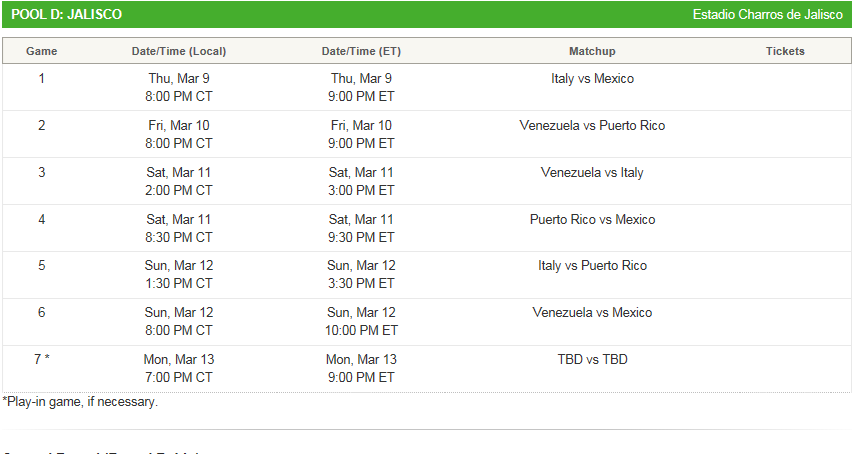This screenshot has height=454, width=854.
Task: Click Sat, Mar 11 2:00 PM CT
Action: [x=179, y=182]
